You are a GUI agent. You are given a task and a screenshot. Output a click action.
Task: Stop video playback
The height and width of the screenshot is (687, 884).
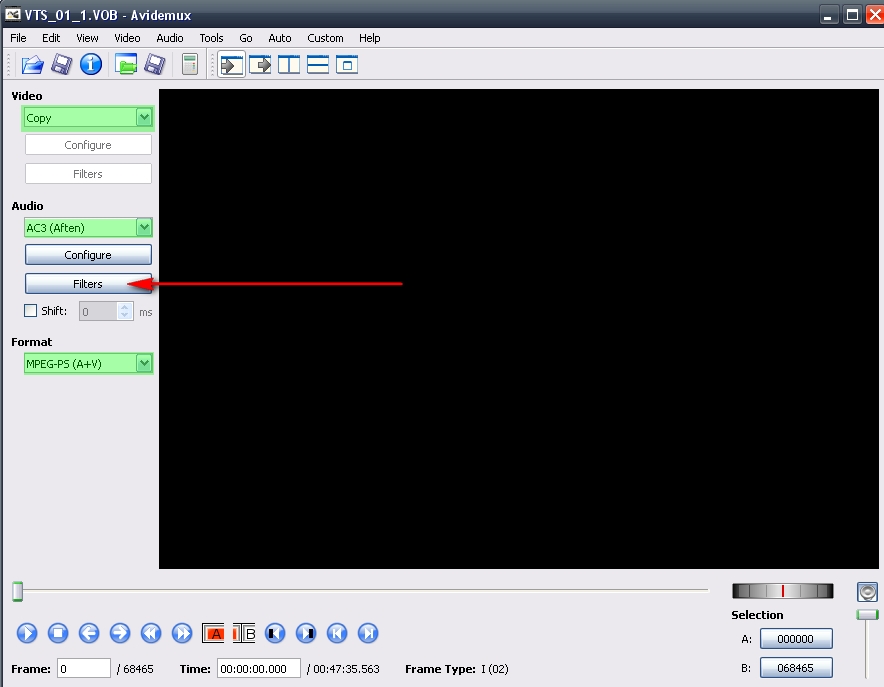[x=58, y=633]
